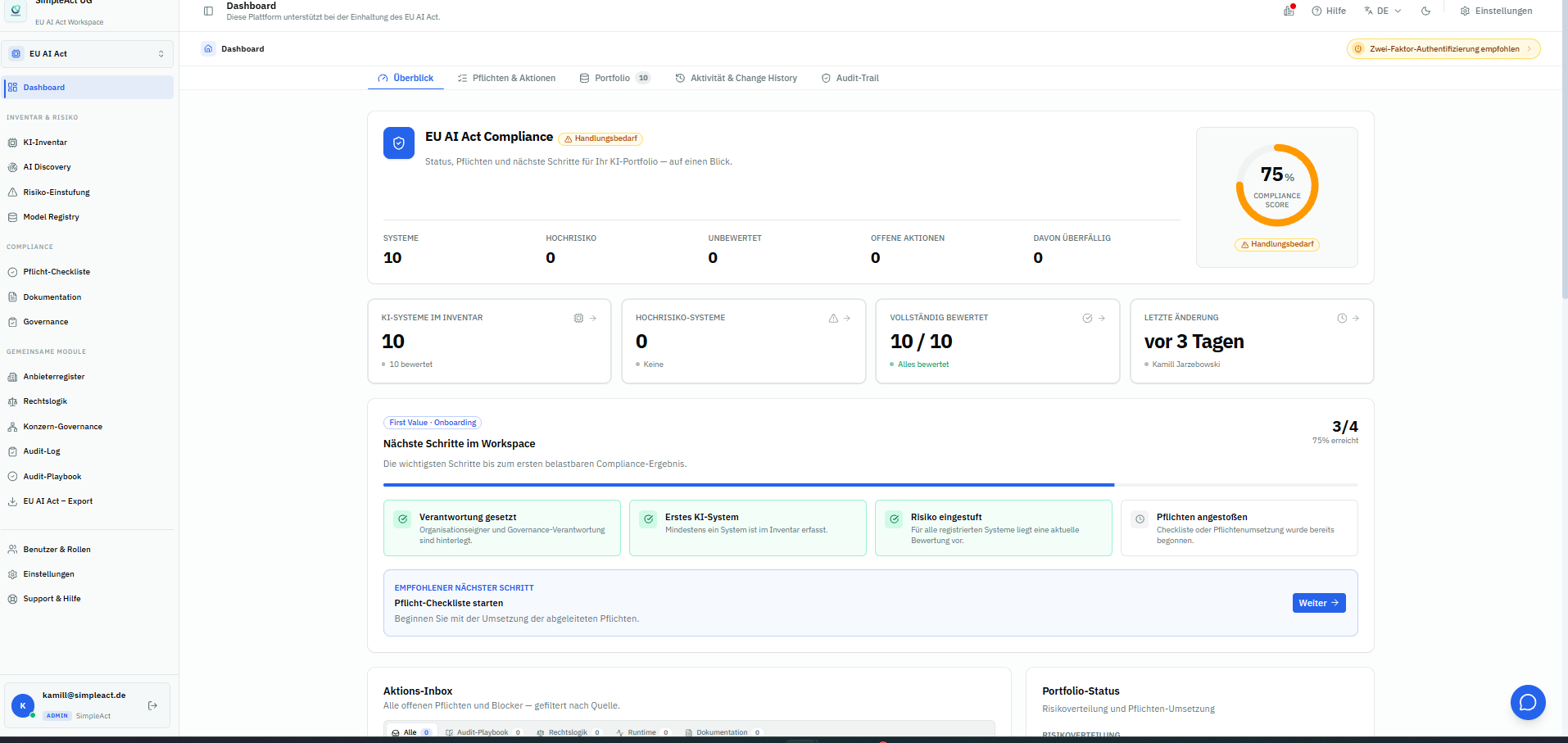This screenshot has width=1568, height=743.
Task: Expand the EU AI Act module selector
Action: [x=87, y=54]
